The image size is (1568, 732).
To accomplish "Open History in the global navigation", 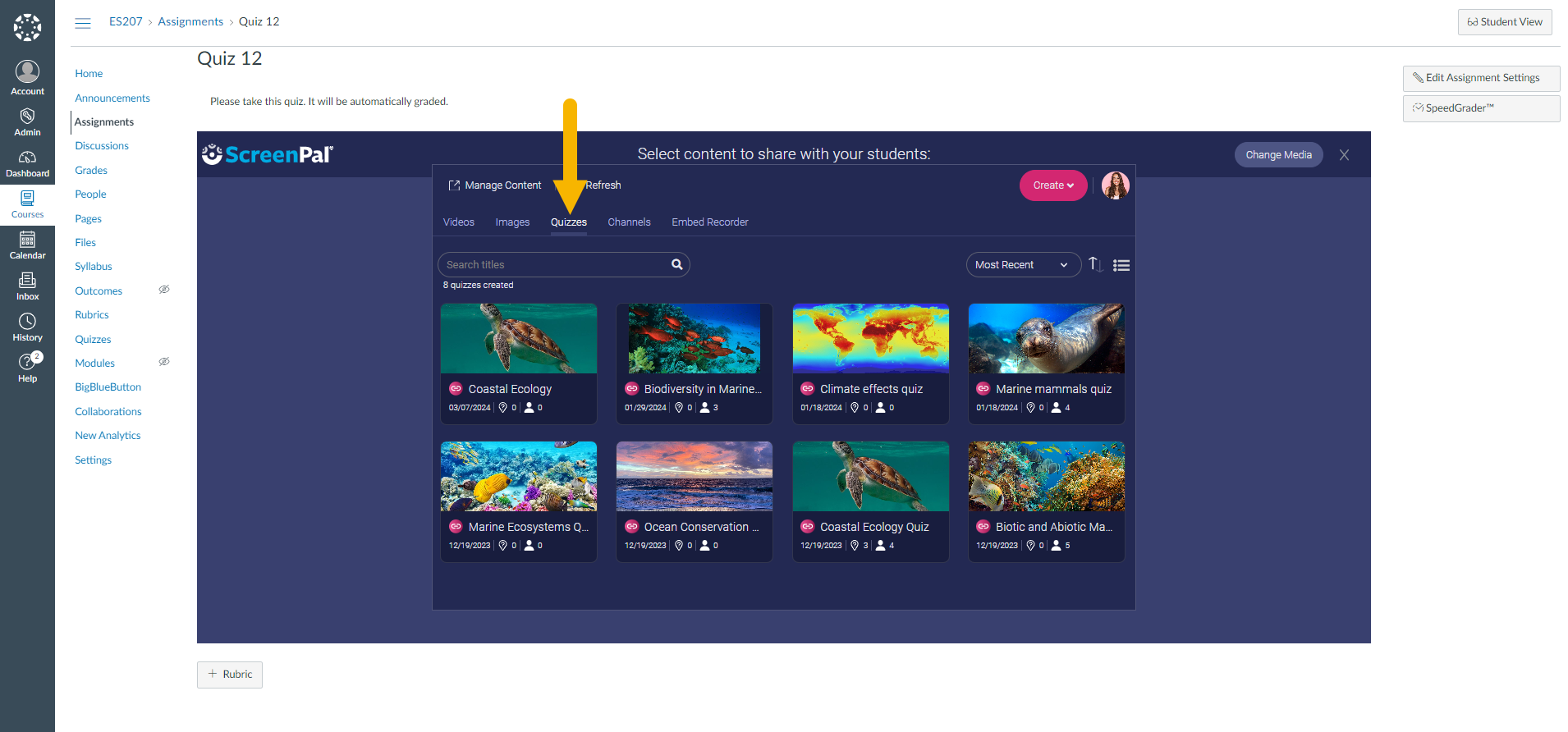I will pyautogui.click(x=27, y=328).
